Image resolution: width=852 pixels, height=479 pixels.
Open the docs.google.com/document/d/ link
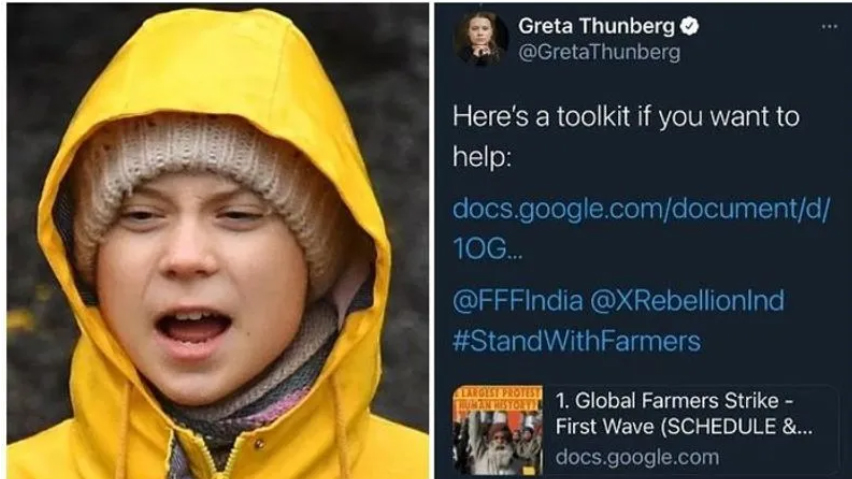[641, 209]
